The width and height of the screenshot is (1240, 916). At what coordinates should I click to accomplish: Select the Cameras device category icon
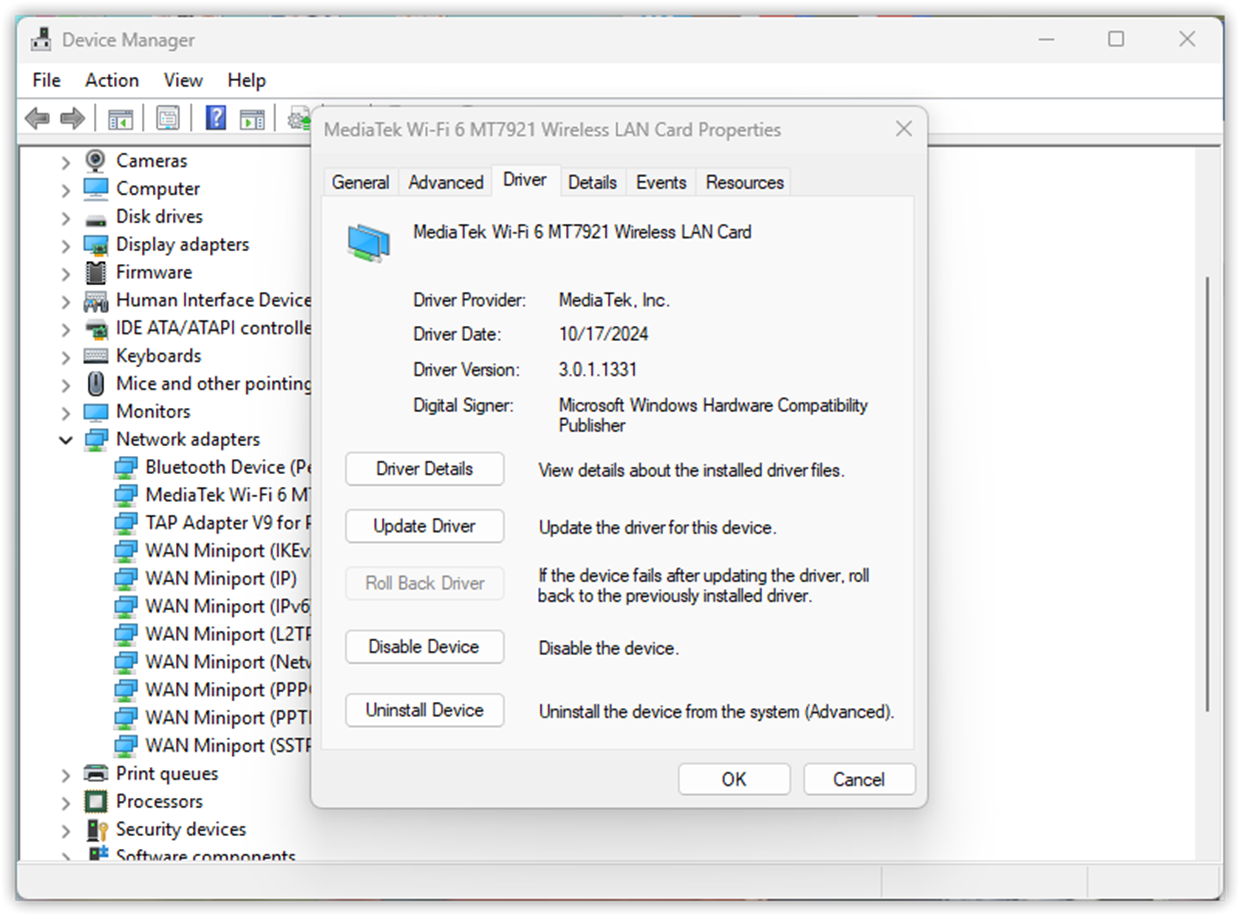coord(96,160)
